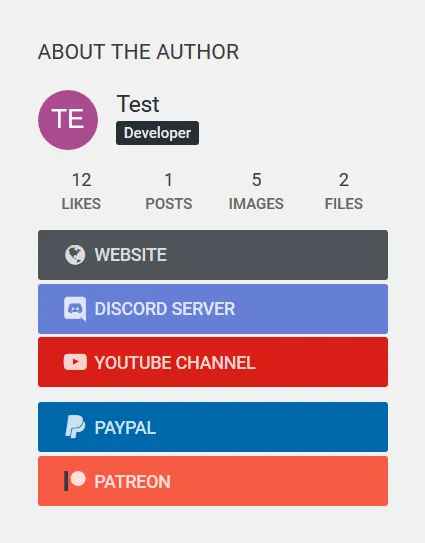The height and width of the screenshot is (543, 425).
Task: Join the Discord Server
Action: tap(213, 309)
